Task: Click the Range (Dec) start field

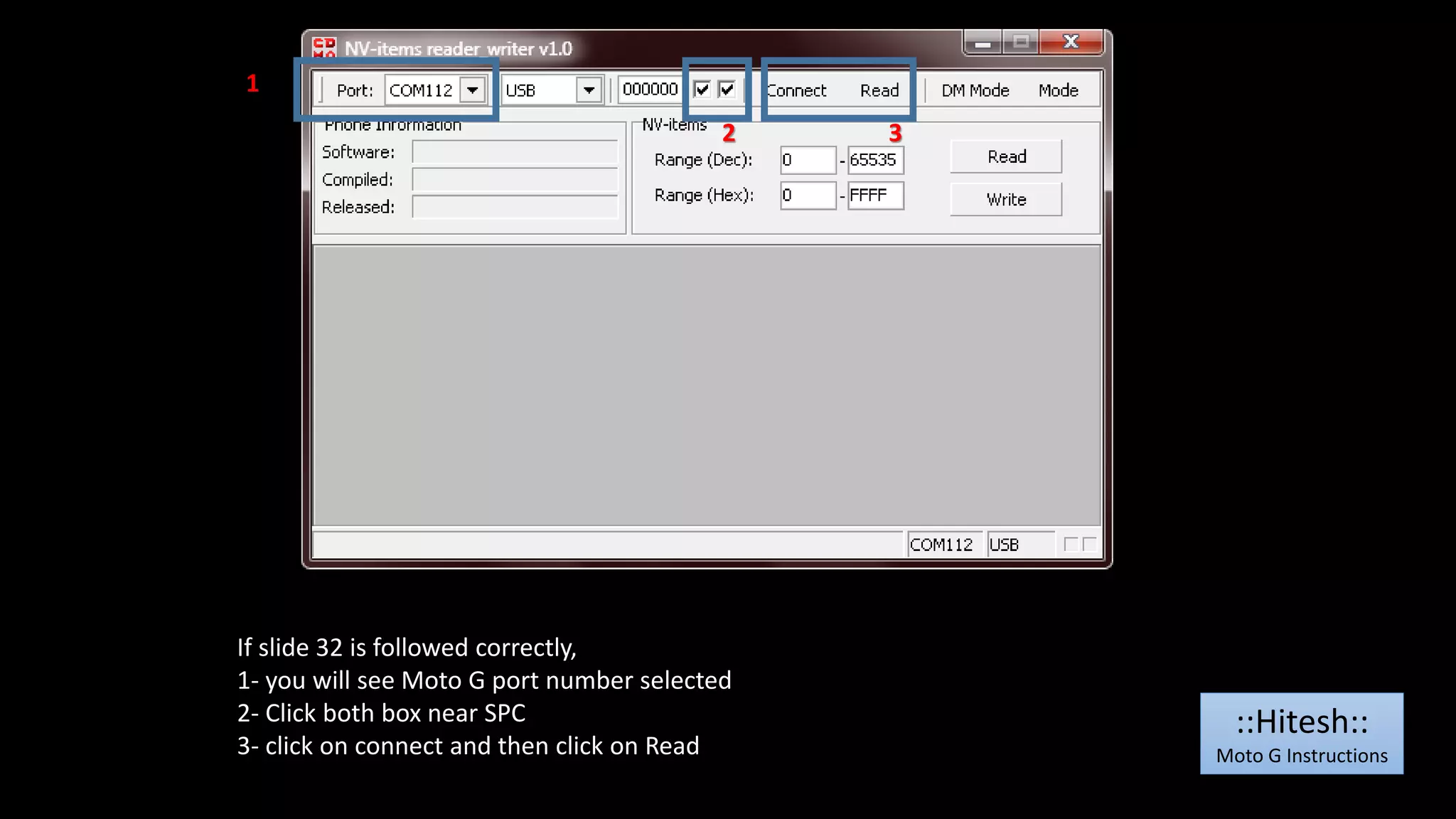Action: (808, 160)
